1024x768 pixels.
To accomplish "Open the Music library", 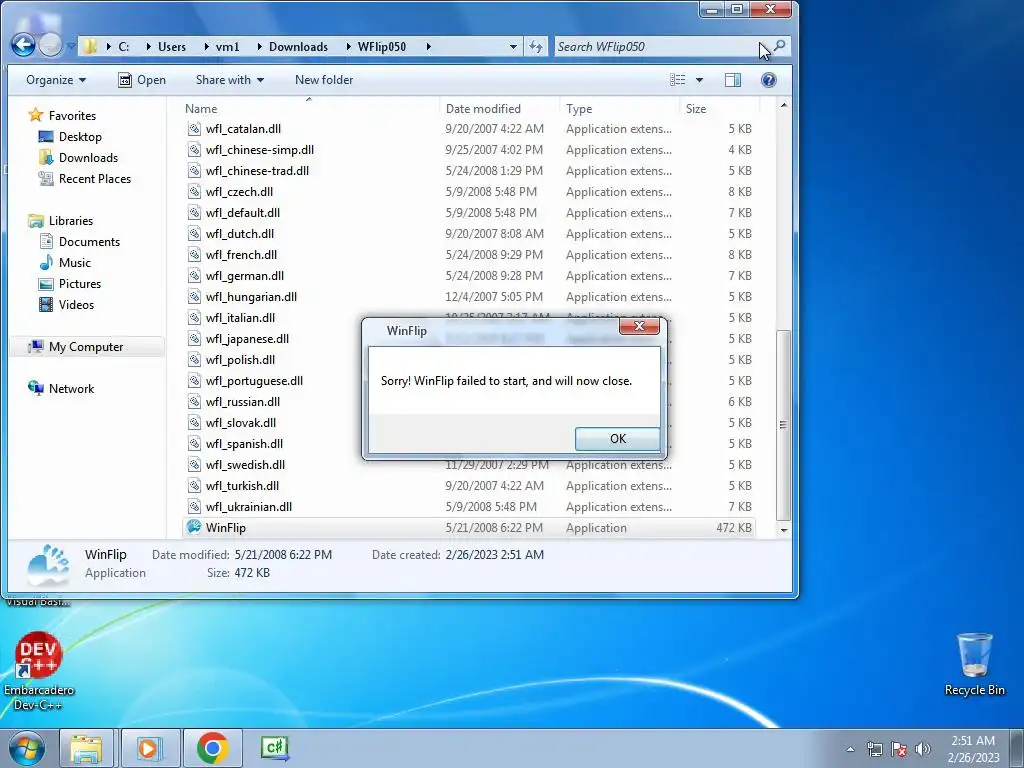I will [74, 263].
